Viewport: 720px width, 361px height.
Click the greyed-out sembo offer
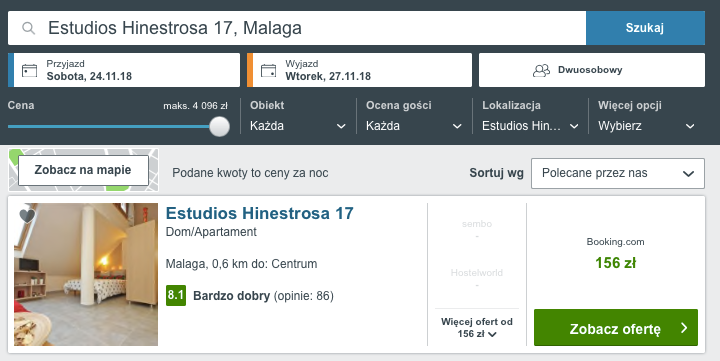click(477, 230)
